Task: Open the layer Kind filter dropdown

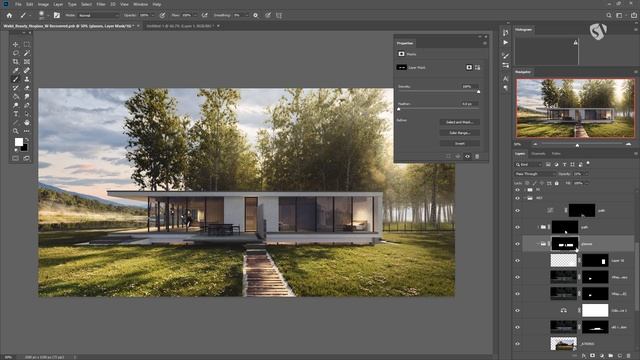Action: 528,164
